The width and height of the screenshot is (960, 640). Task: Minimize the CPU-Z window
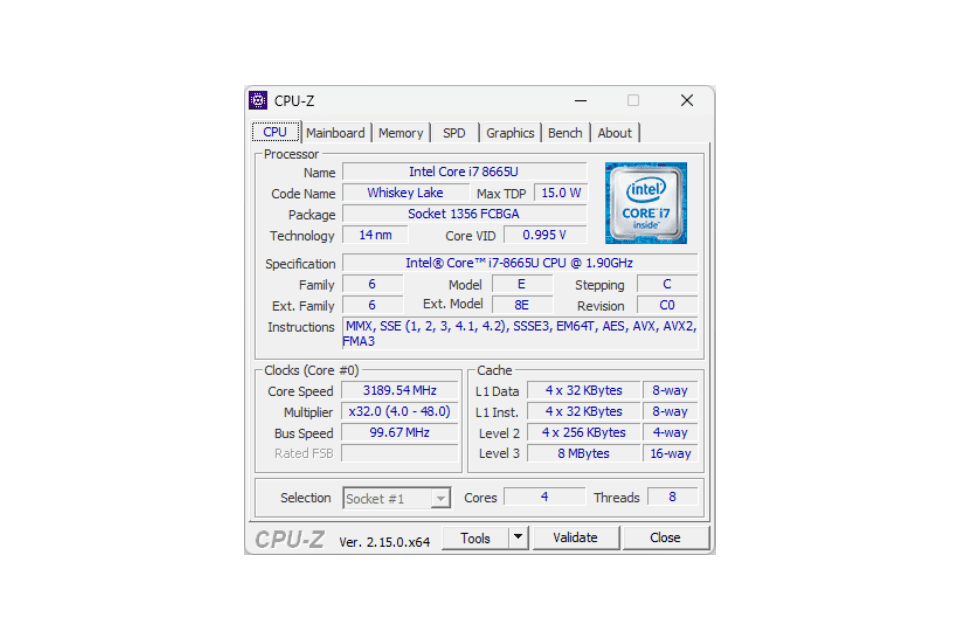(580, 100)
